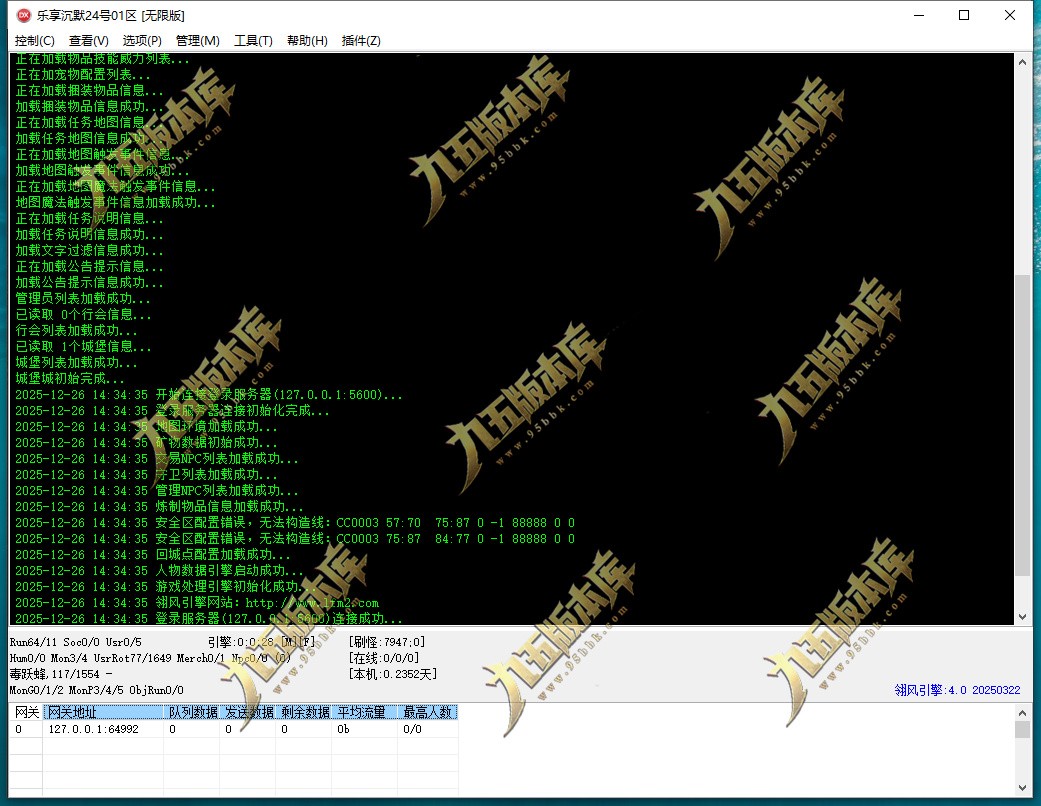Screen dimensions: 1041x806
Task: Click the [本机:0.2352天] status text
Action: [x=392, y=674]
